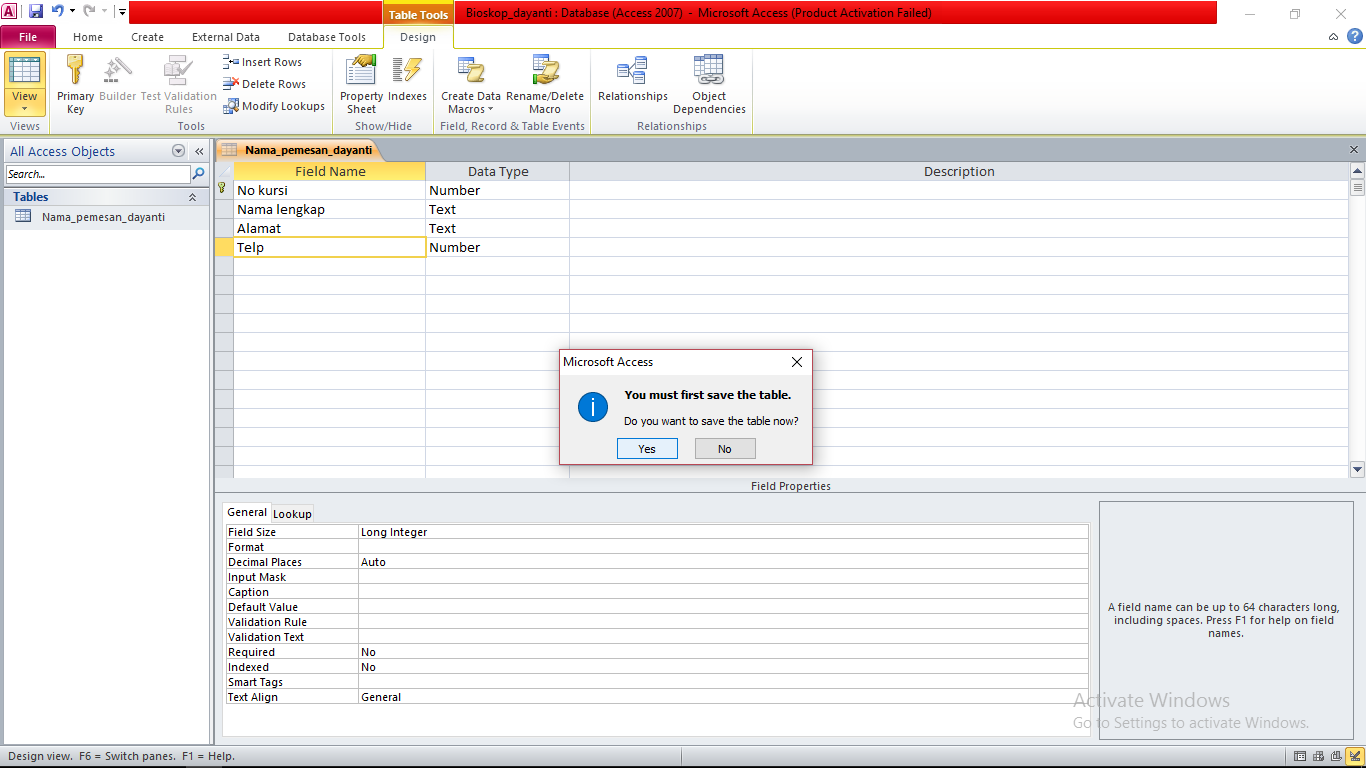
Task: Open the View dropdown arrow
Action: tap(25, 108)
